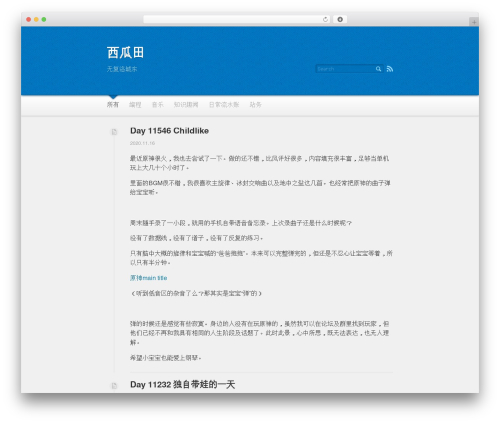The image size is (500, 423).
Task: Click the round icon next to address bar
Action: tap(340, 19)
